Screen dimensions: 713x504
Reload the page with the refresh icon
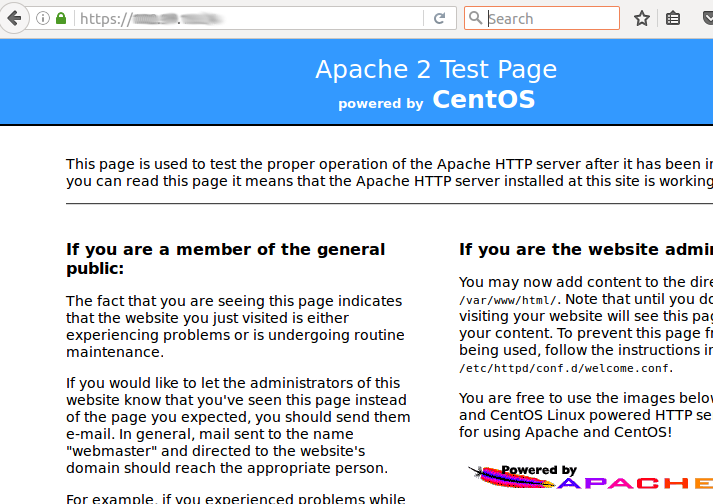click(x=439, y=19)
